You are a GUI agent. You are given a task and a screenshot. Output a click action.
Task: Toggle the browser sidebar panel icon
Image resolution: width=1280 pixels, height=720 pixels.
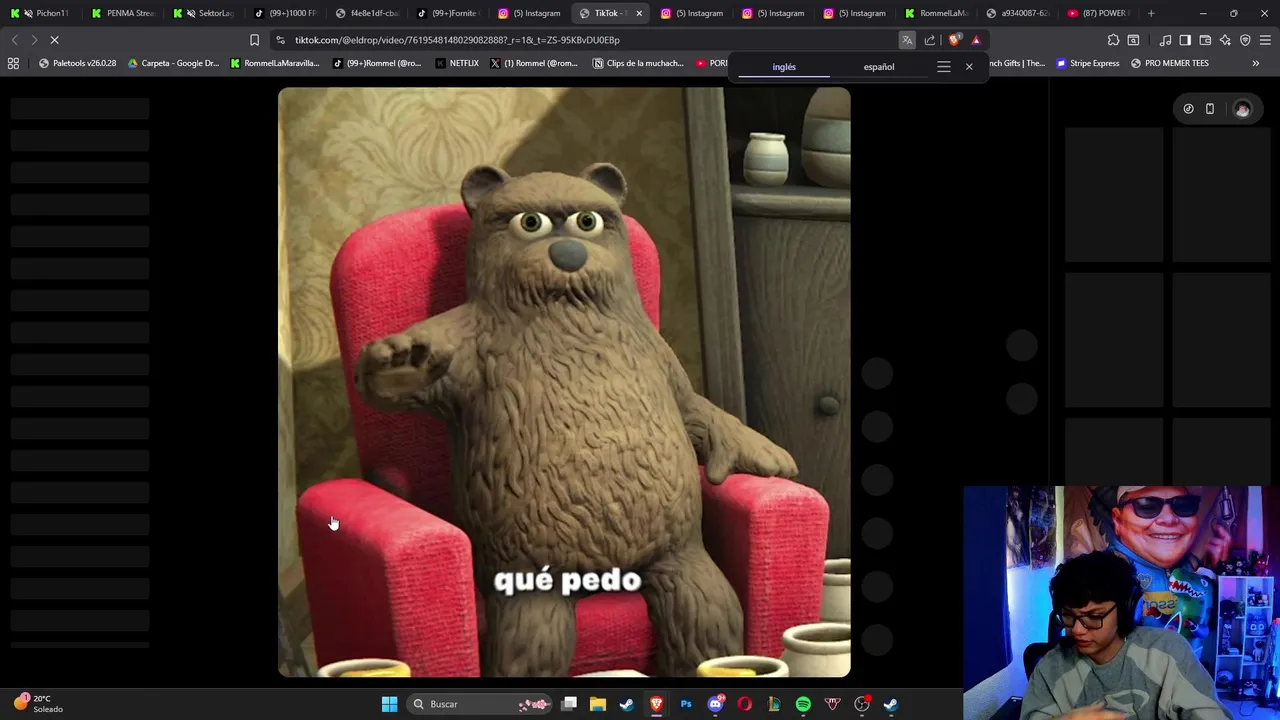(1185, 40)
